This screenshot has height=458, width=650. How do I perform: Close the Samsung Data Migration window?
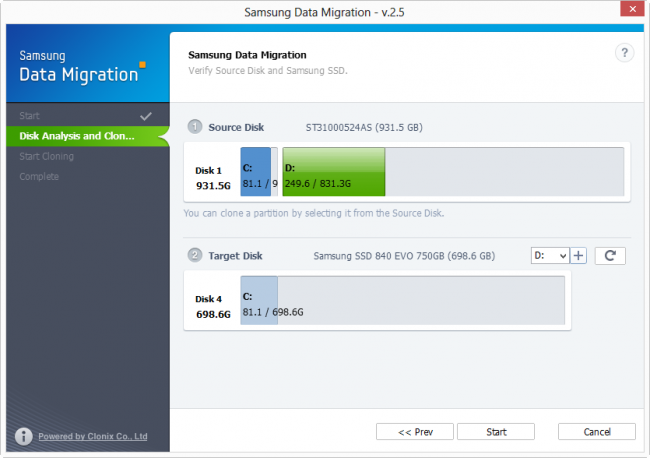click(x=632, y=9)
